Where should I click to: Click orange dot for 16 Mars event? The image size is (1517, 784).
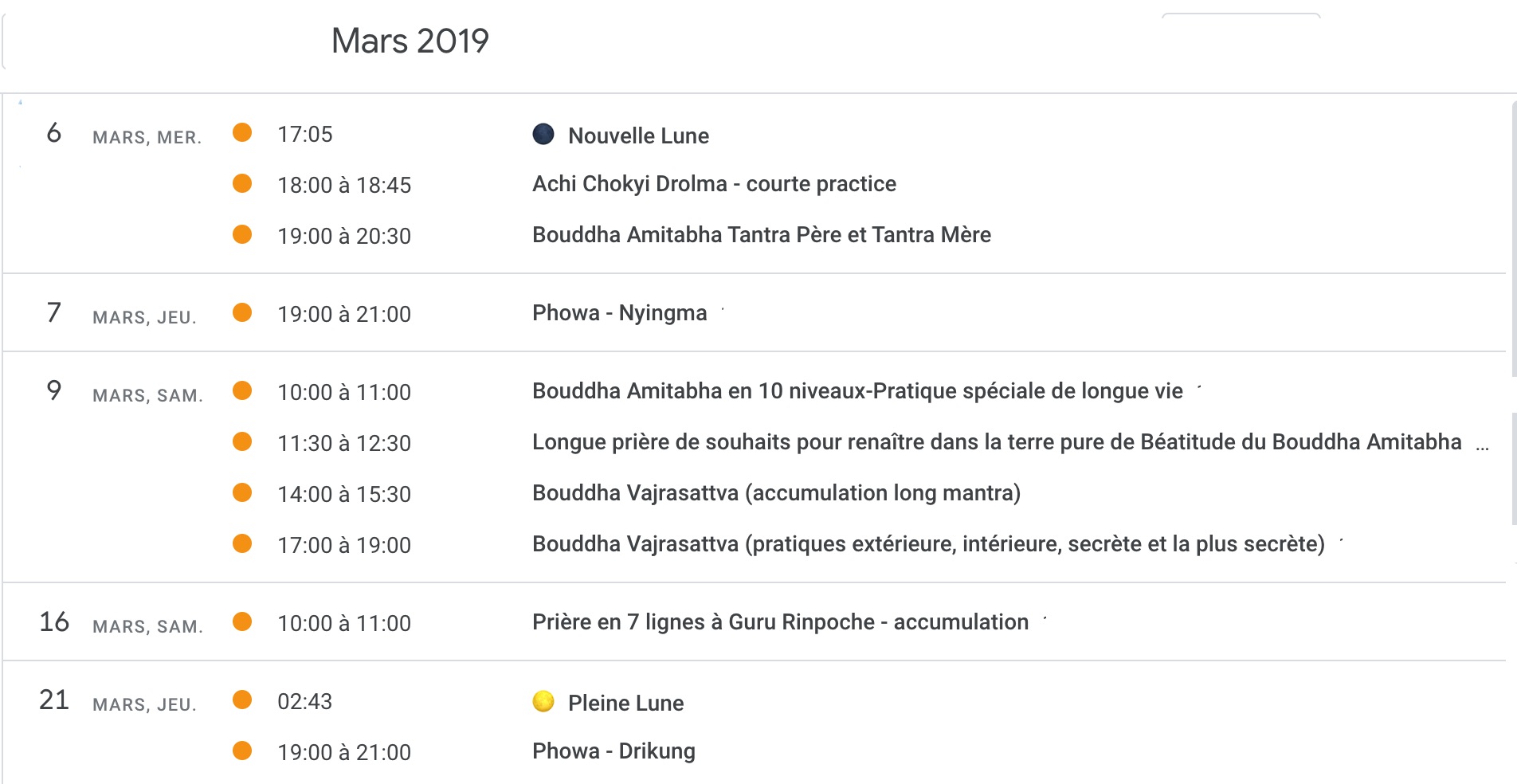(x=242, y=621)
